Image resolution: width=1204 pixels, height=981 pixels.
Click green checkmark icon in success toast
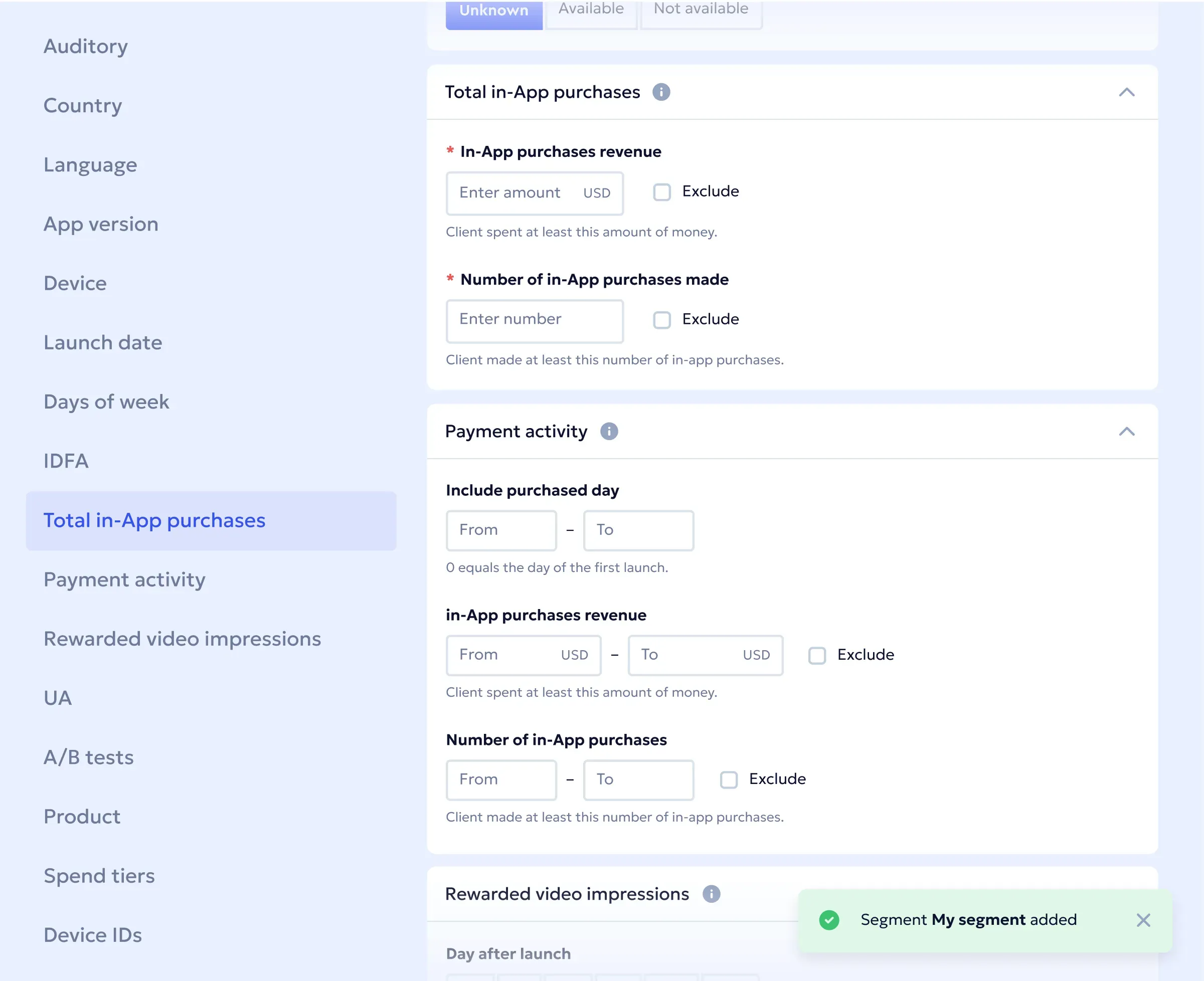(829, 920)
